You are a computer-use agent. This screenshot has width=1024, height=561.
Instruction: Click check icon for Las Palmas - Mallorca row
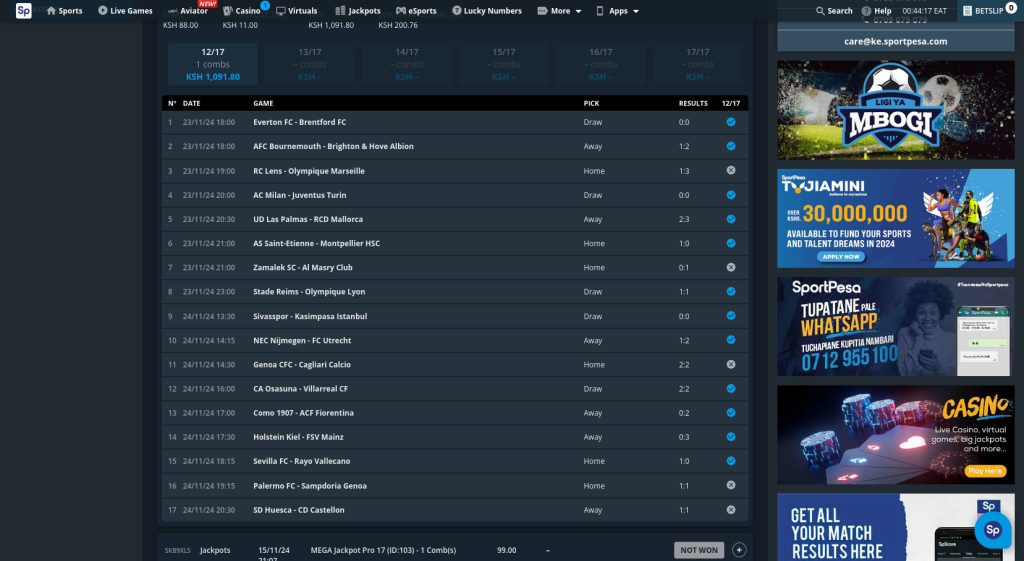731,219
